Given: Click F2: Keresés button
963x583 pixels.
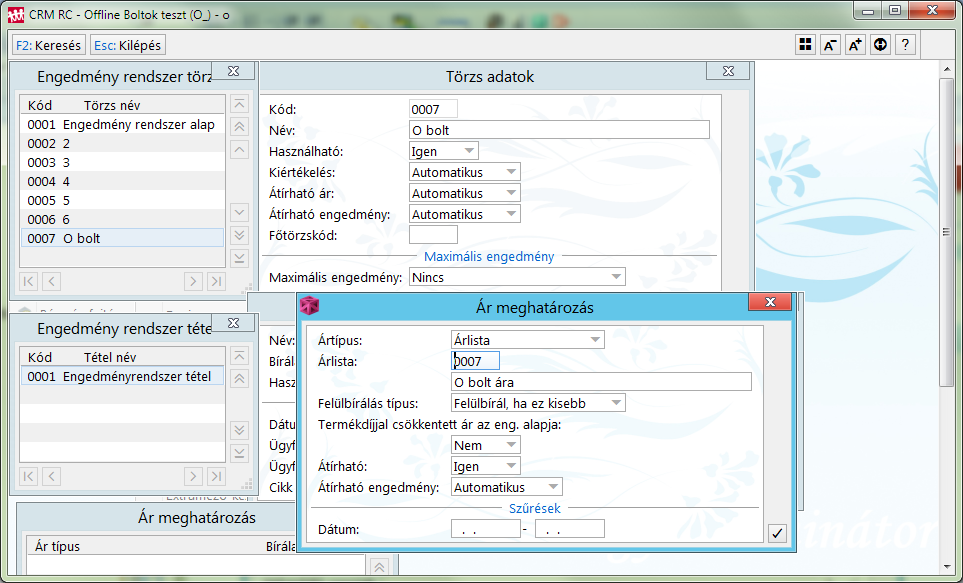Looking at the screenshot, I should (49, 45).
